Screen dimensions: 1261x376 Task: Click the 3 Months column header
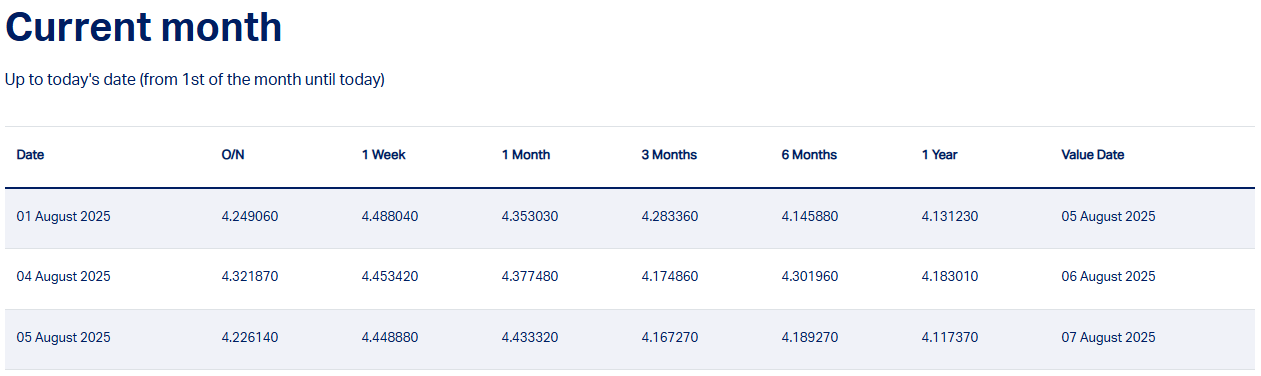(669, 155)
